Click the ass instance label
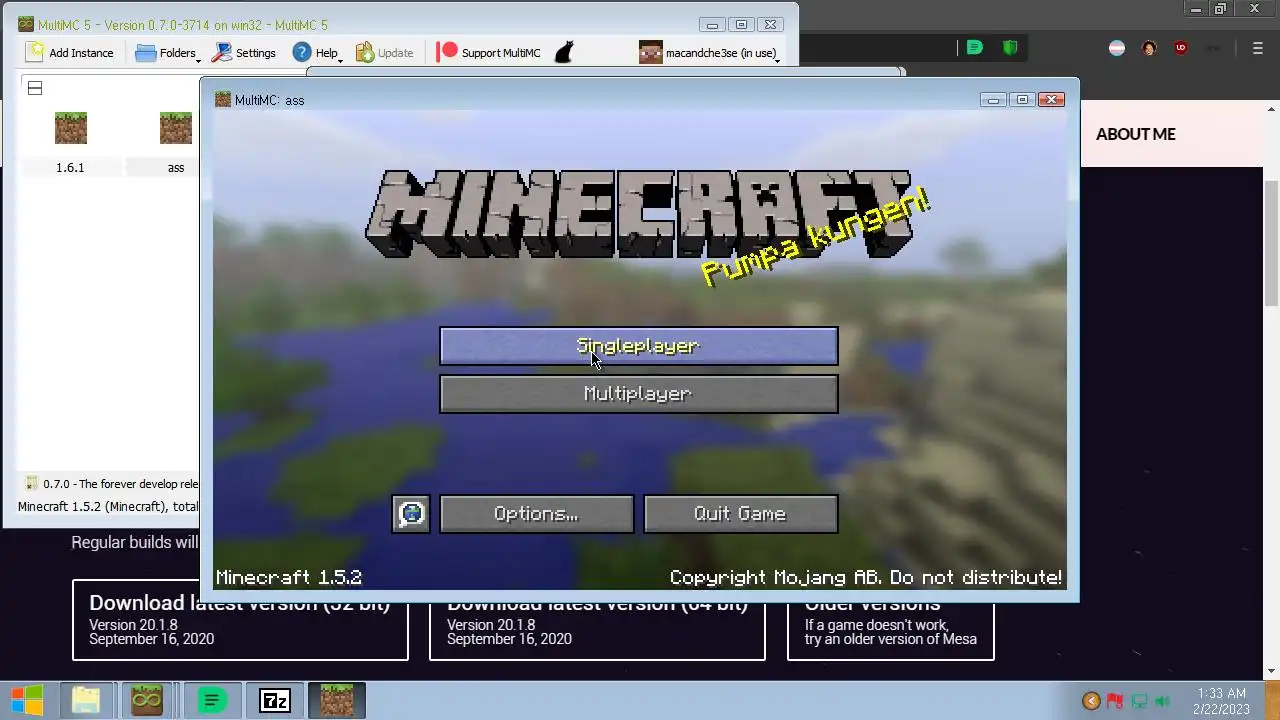1280x720 pixels. click(176, 168)
